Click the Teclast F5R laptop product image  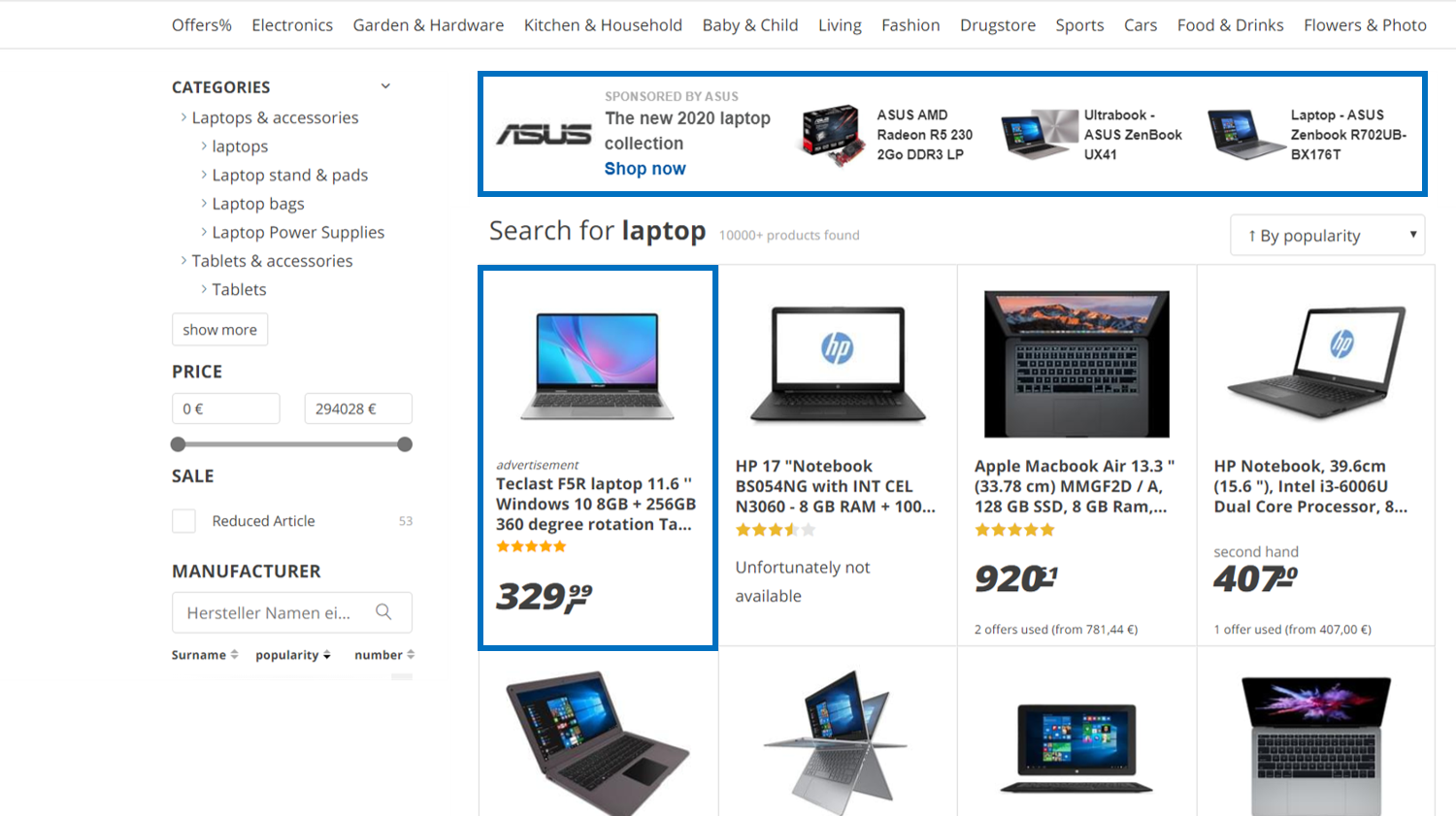coord(597,366)
